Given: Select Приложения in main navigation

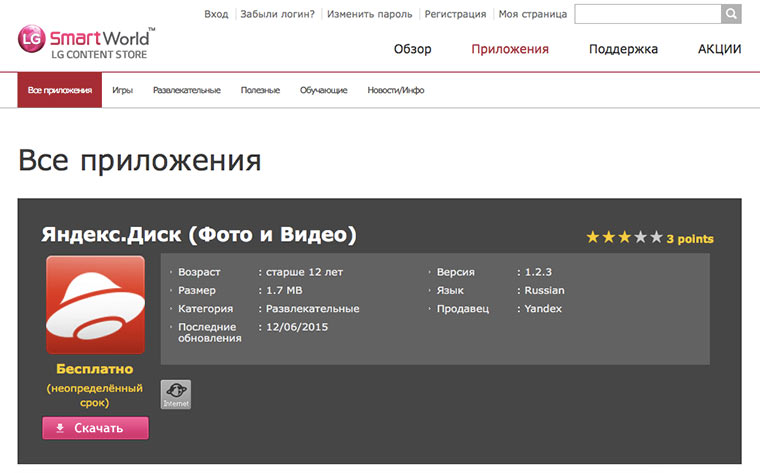Looking at the screenshot, I should 510,49.
